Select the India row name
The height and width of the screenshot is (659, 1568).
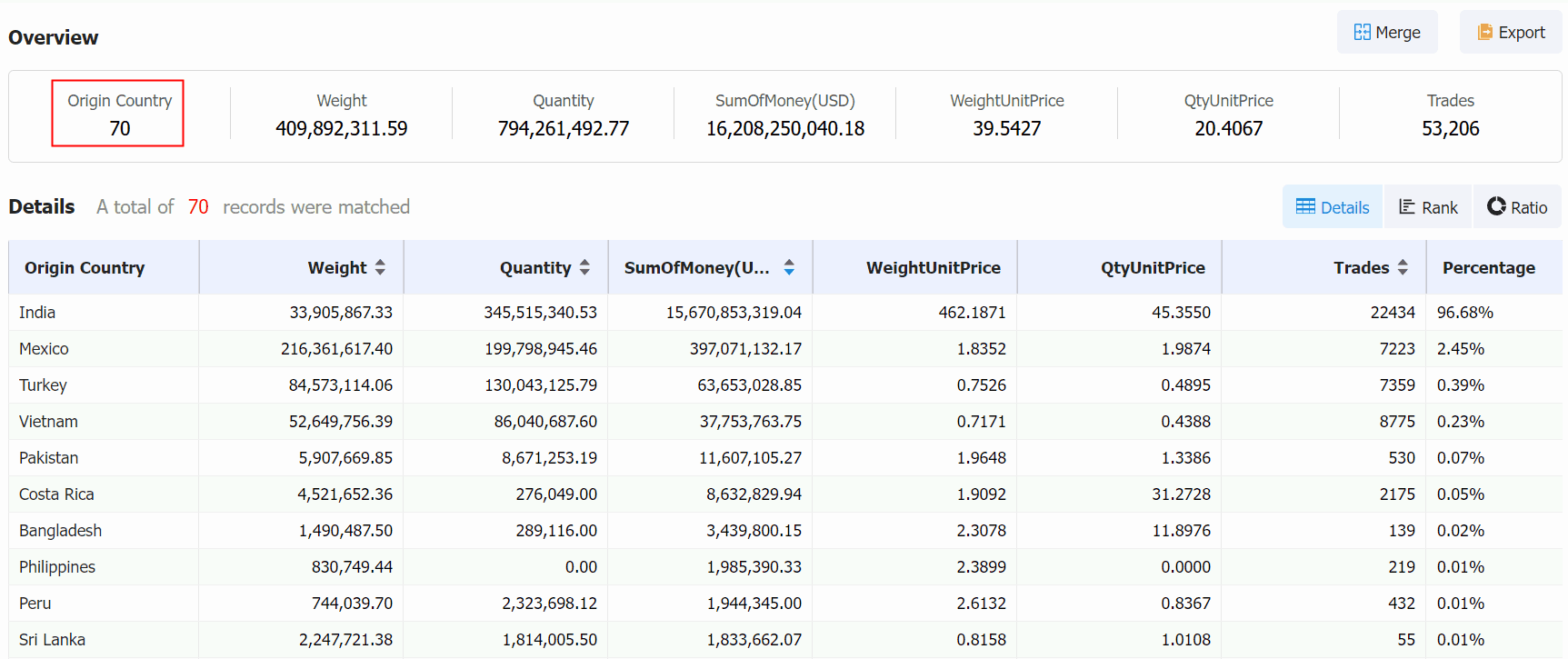click(37, 313)
